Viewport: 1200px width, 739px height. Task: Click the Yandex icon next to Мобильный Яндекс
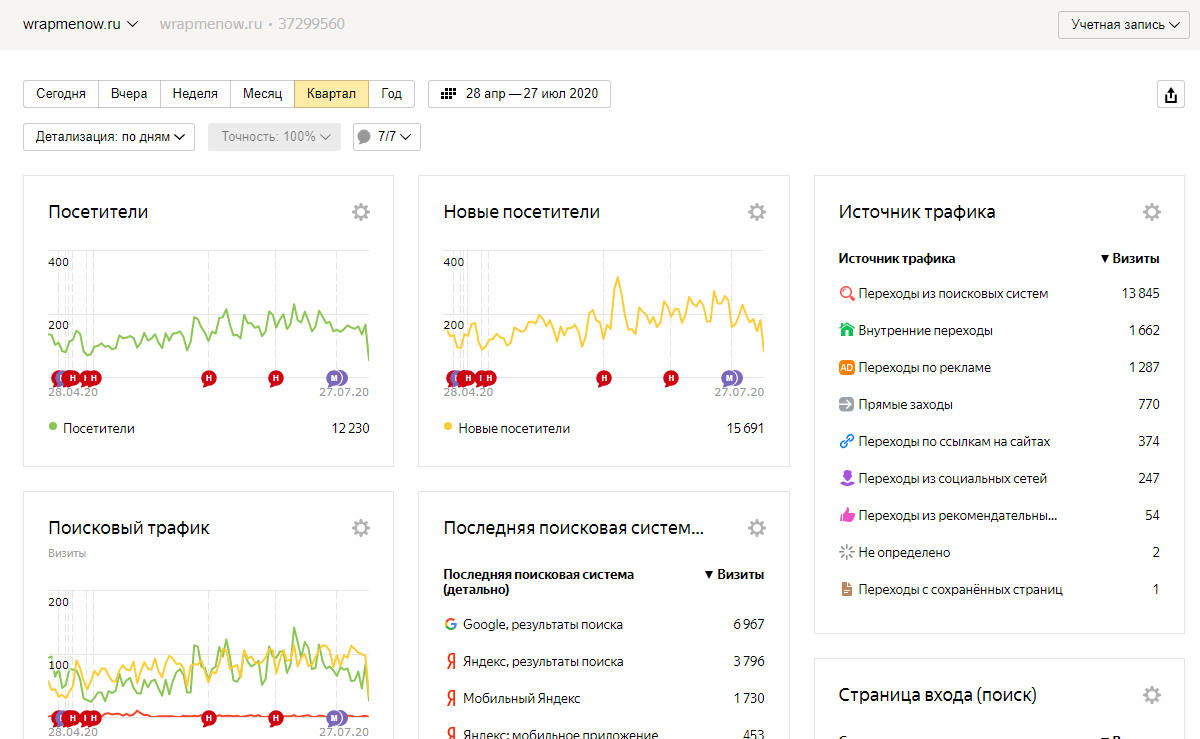pyautogui.click(x=451, y=698)
